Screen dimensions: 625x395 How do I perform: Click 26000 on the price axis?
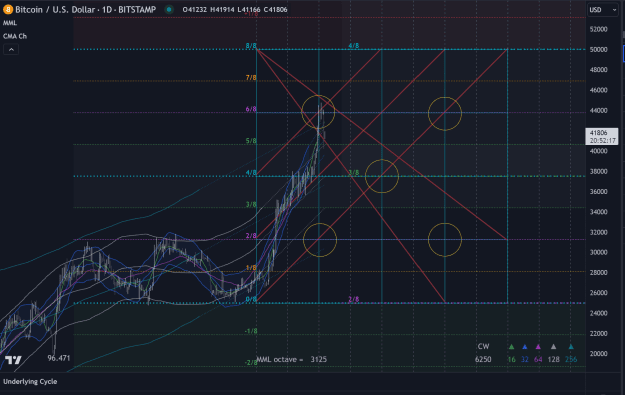click(x=598, y=293)
